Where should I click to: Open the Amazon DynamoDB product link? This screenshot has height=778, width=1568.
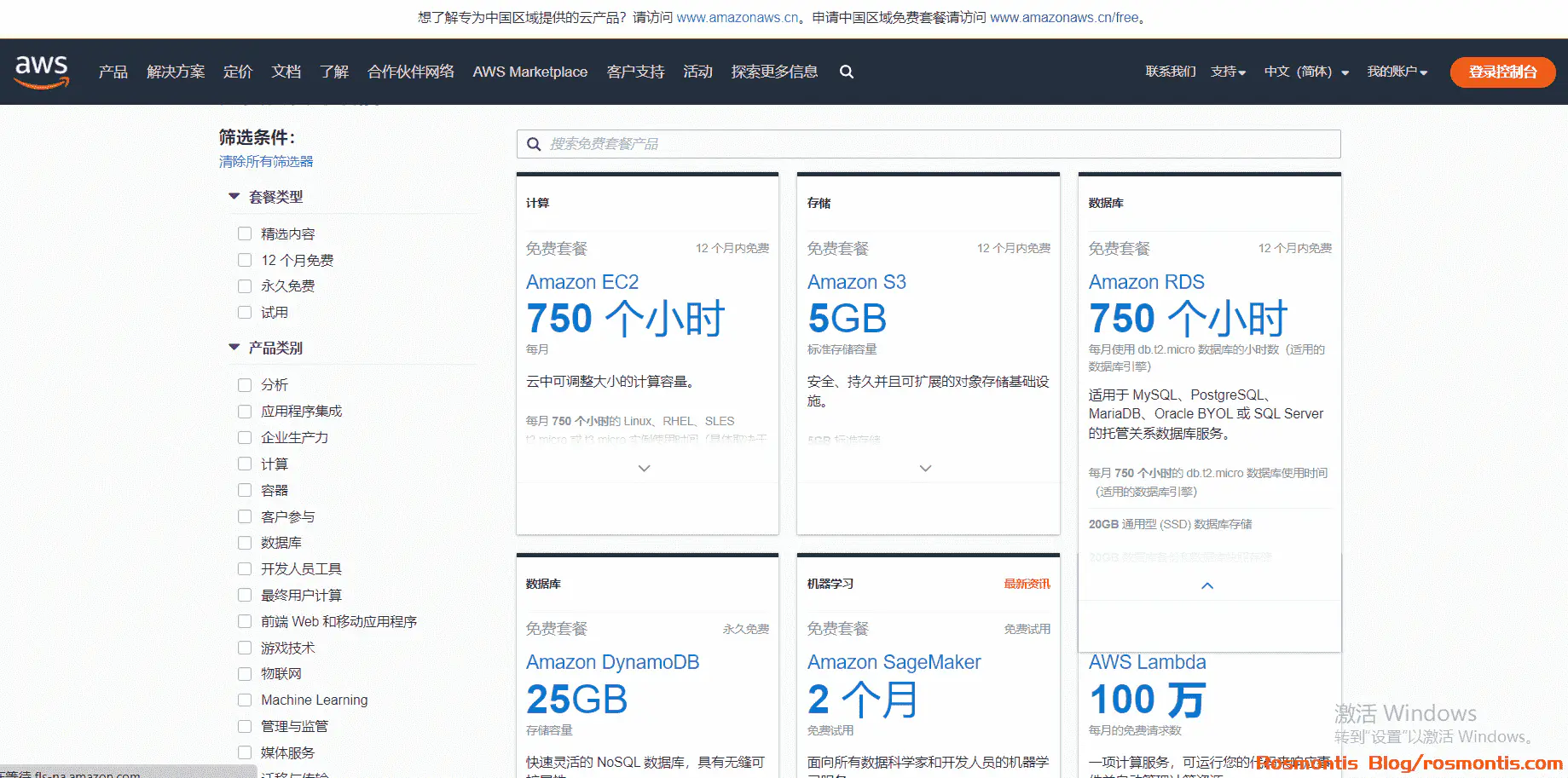pos(613,662)
